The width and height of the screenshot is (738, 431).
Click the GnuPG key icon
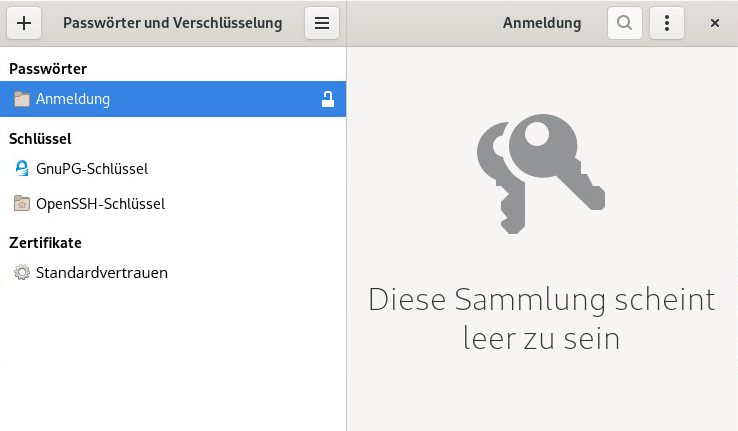(x=22, y=168)
